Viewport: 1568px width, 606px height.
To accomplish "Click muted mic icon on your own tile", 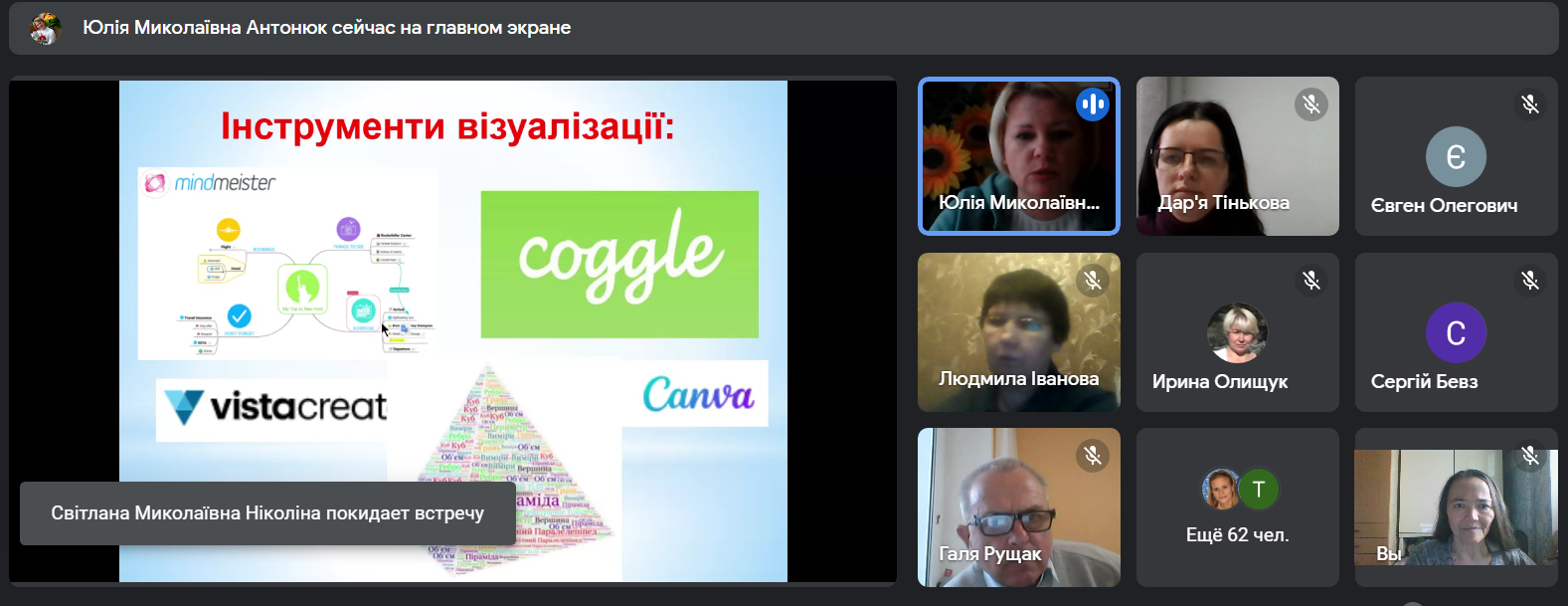I will click(x=1530, y=456).
